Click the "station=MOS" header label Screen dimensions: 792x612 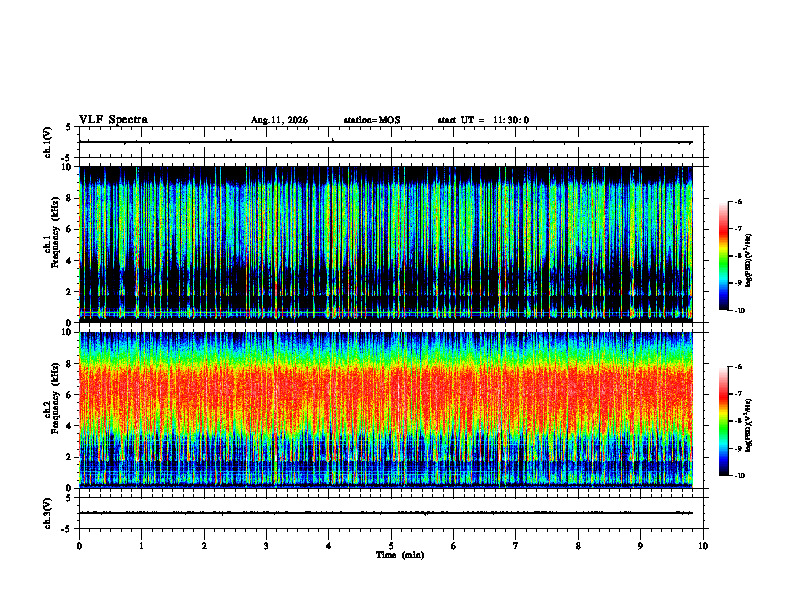372,120
